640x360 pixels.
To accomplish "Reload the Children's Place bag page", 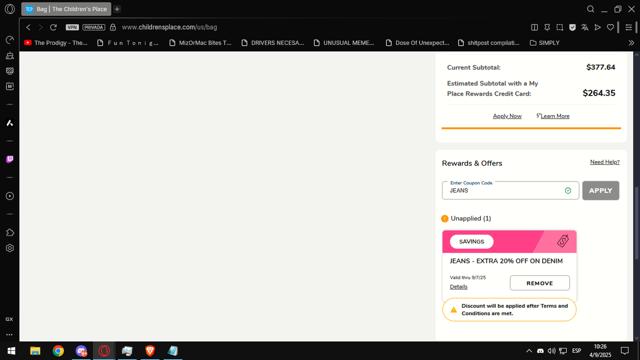I will [53, 27].
